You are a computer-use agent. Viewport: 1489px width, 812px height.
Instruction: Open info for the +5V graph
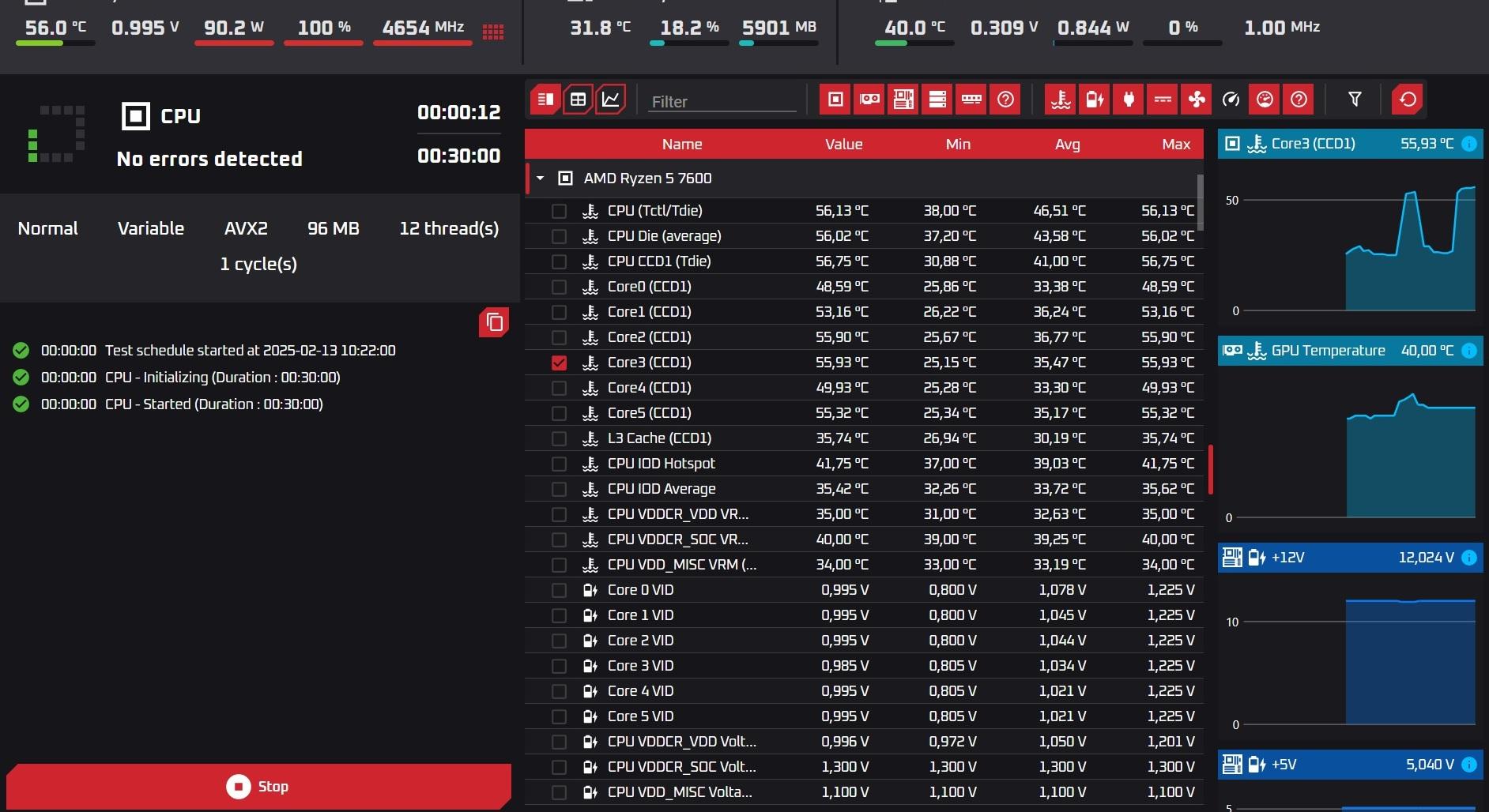(x=1469, y=765)
